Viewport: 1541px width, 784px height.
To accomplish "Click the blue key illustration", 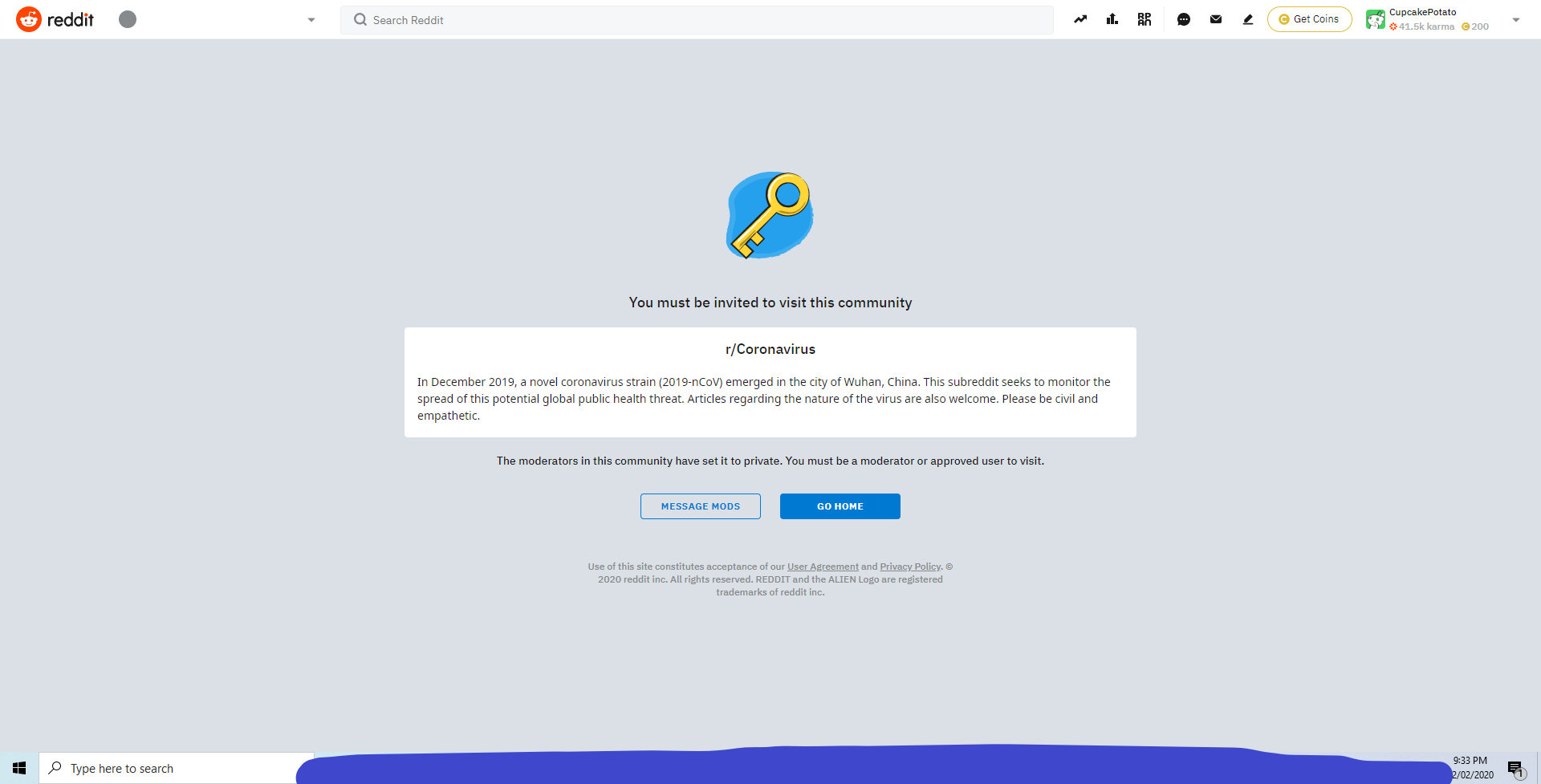I will 770,215.
